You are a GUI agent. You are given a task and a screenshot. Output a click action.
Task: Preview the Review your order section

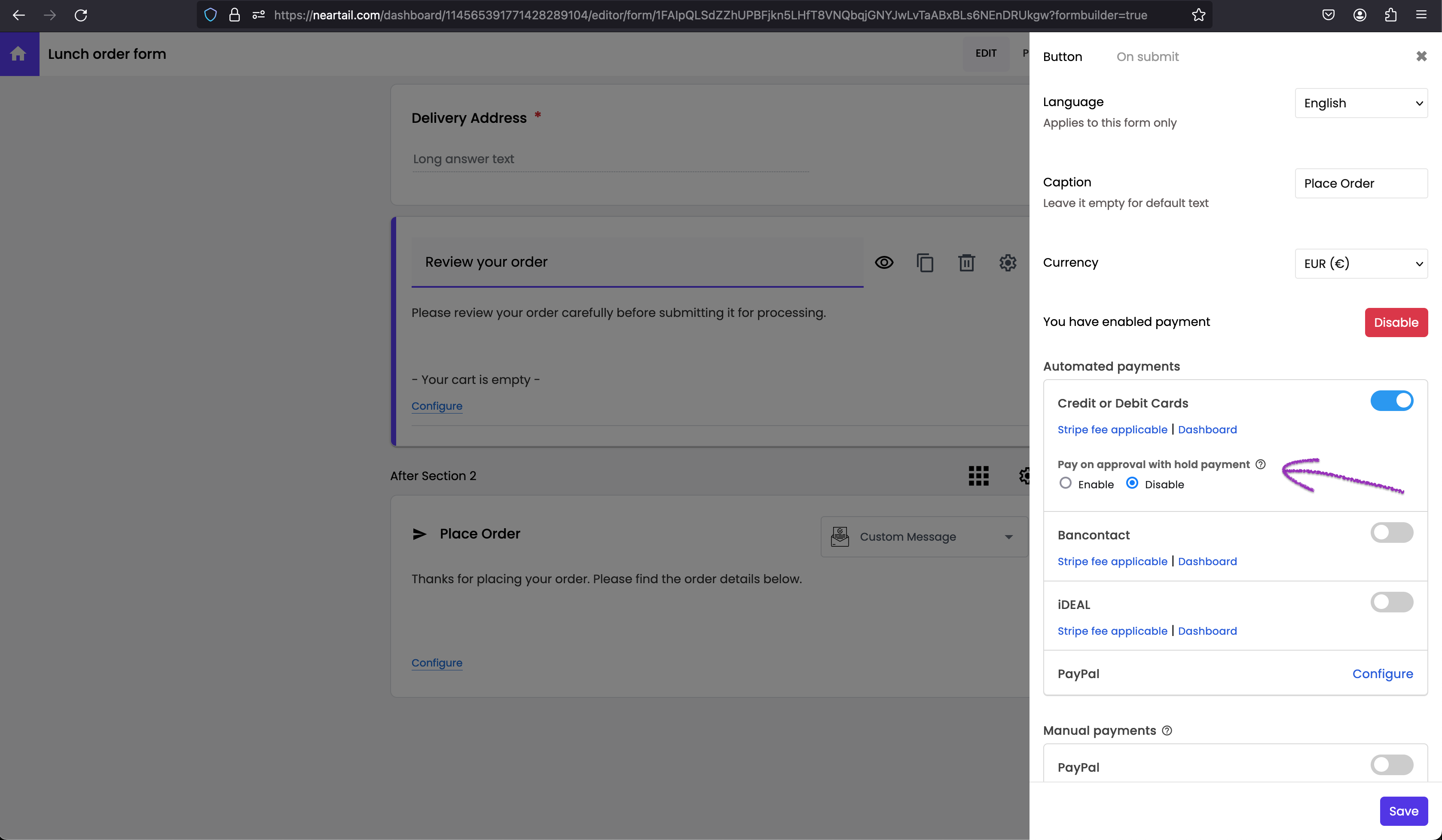click(883, 262)
